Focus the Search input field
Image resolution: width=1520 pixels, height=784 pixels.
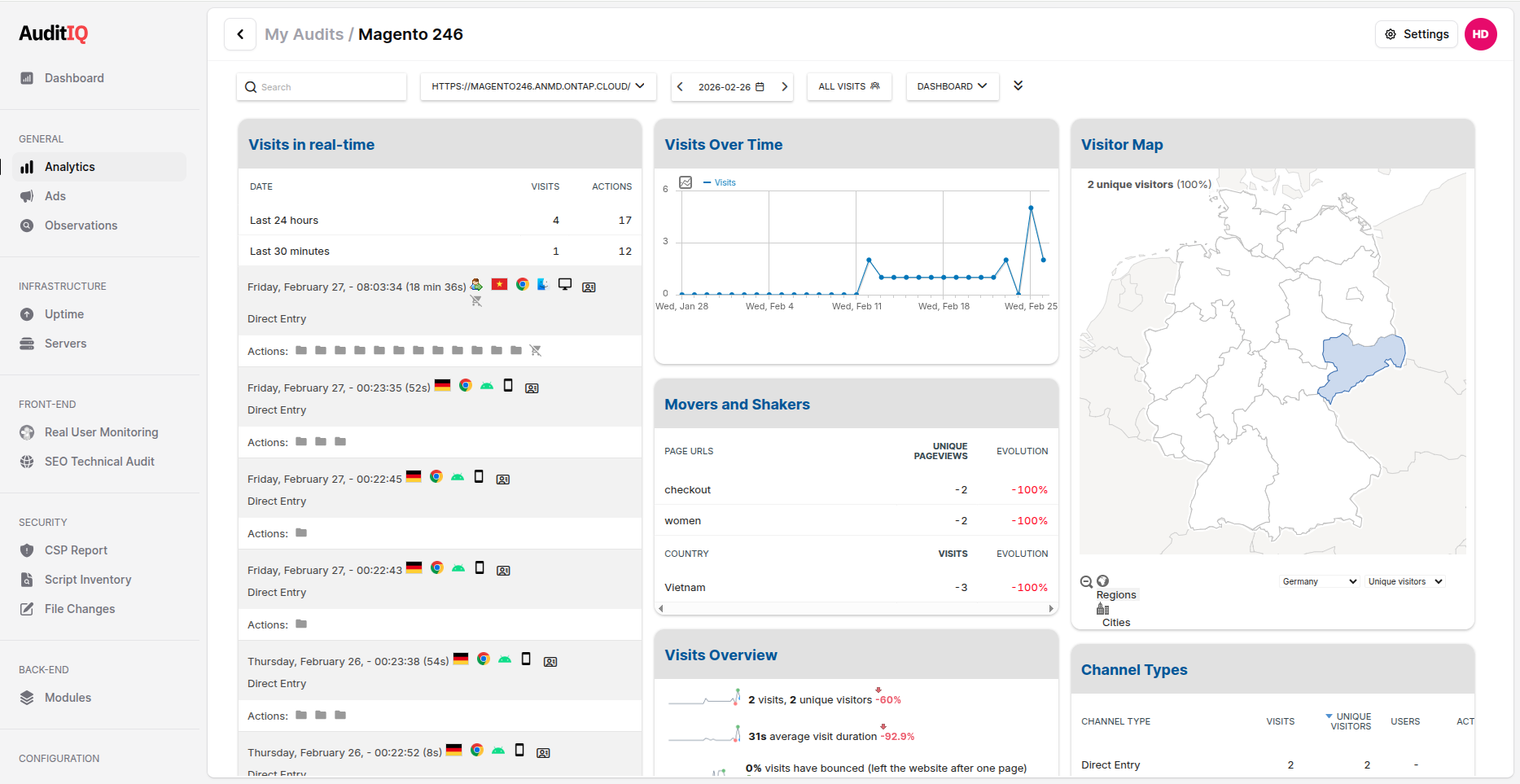(x=322, y=87)
